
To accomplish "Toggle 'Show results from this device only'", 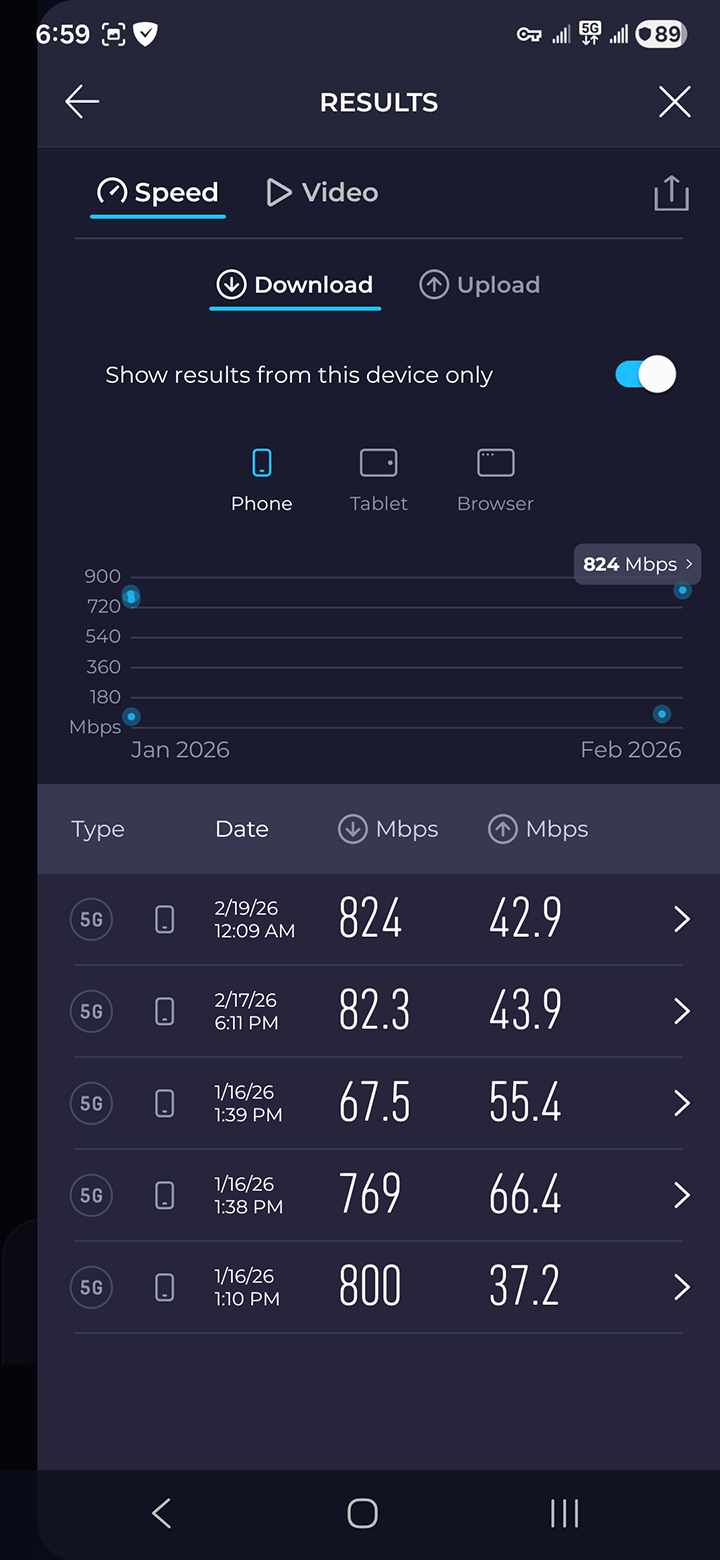I will point(645,375).
